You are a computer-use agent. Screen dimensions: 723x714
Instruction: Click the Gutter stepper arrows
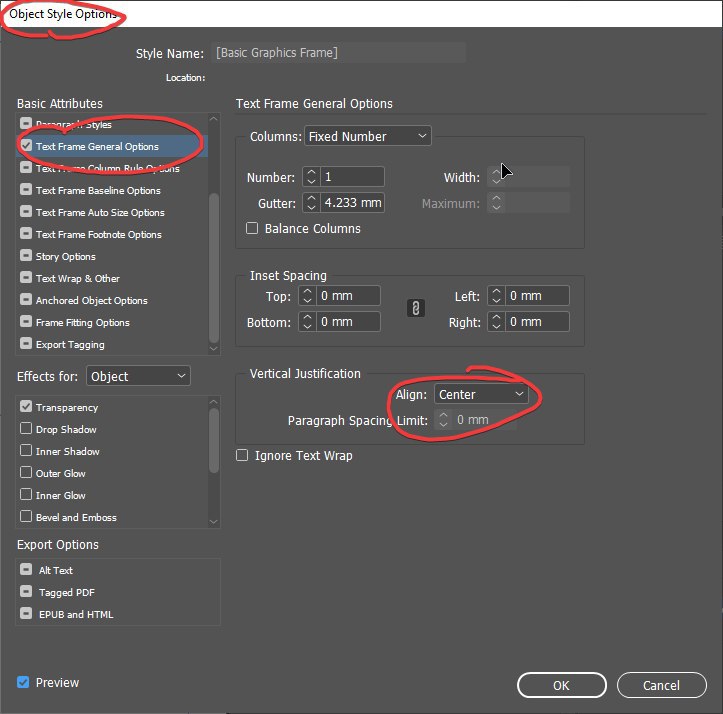tap(311, 202)
